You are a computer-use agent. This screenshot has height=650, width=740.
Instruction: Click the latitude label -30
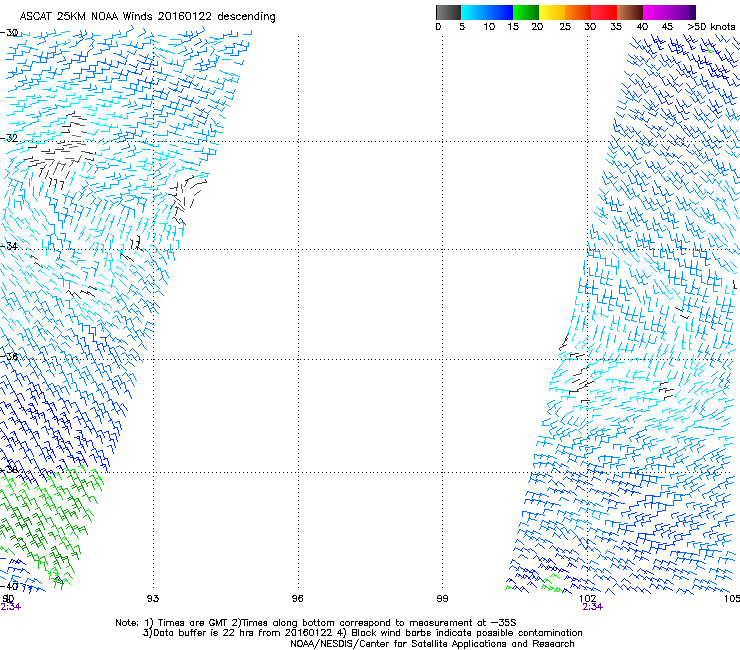[9, 33]
